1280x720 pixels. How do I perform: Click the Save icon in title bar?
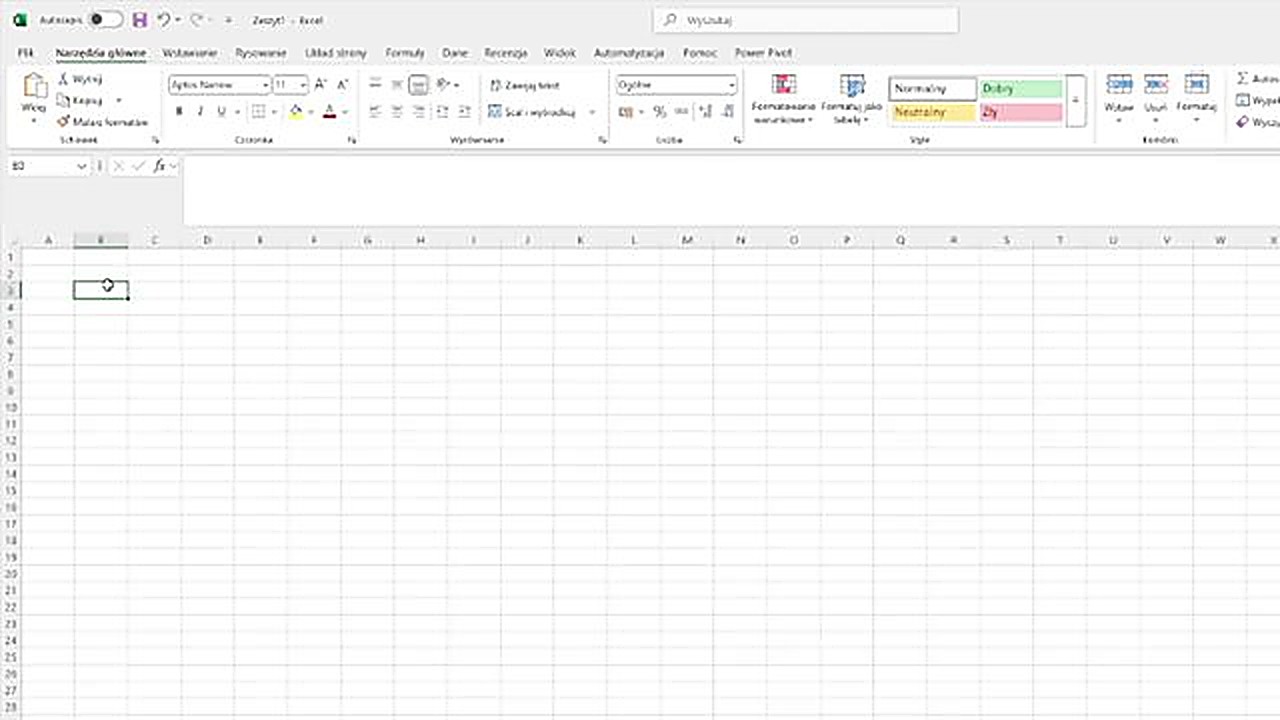tap(139, 20)
